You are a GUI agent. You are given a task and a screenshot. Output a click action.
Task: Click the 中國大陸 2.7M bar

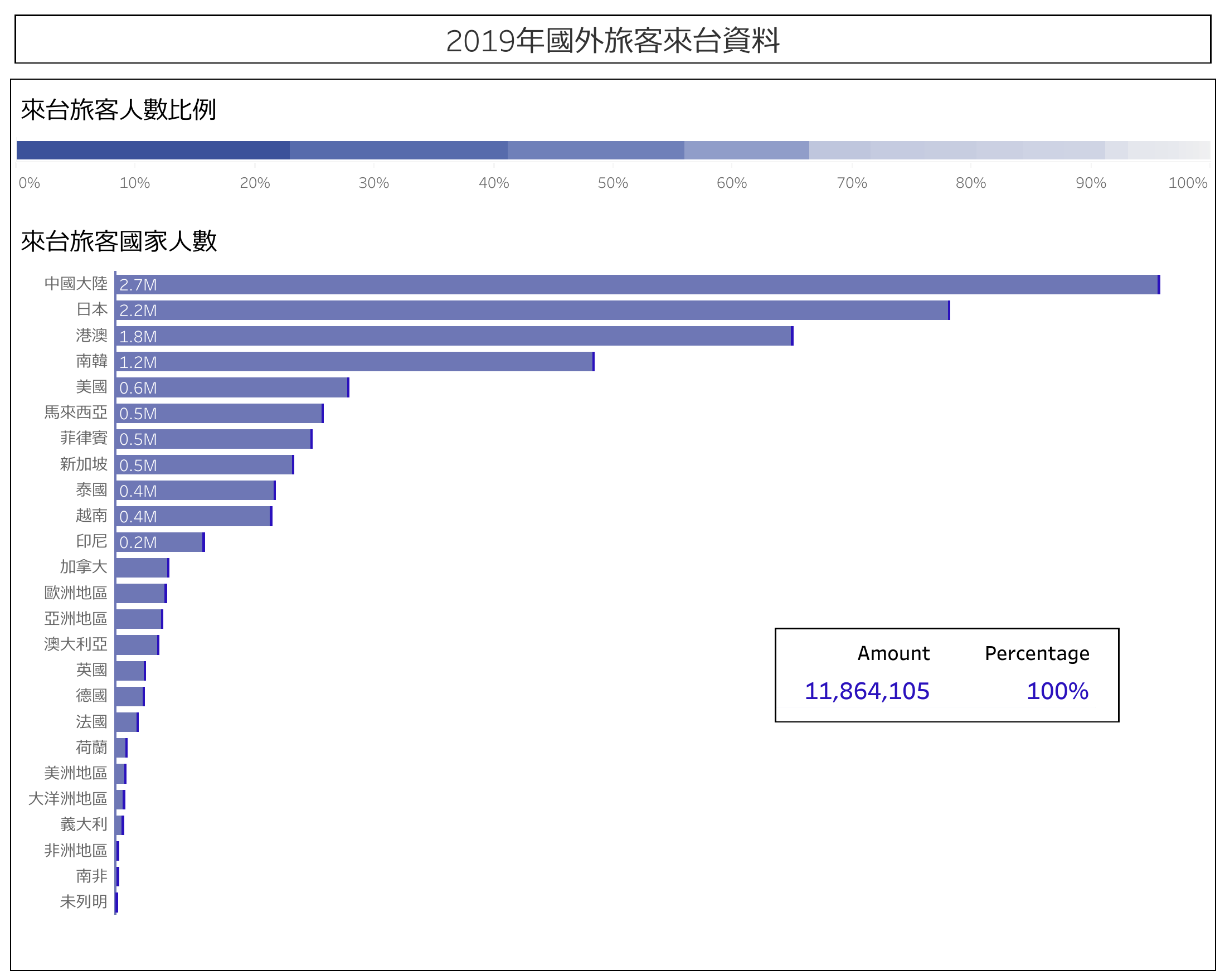click(638, 284)
